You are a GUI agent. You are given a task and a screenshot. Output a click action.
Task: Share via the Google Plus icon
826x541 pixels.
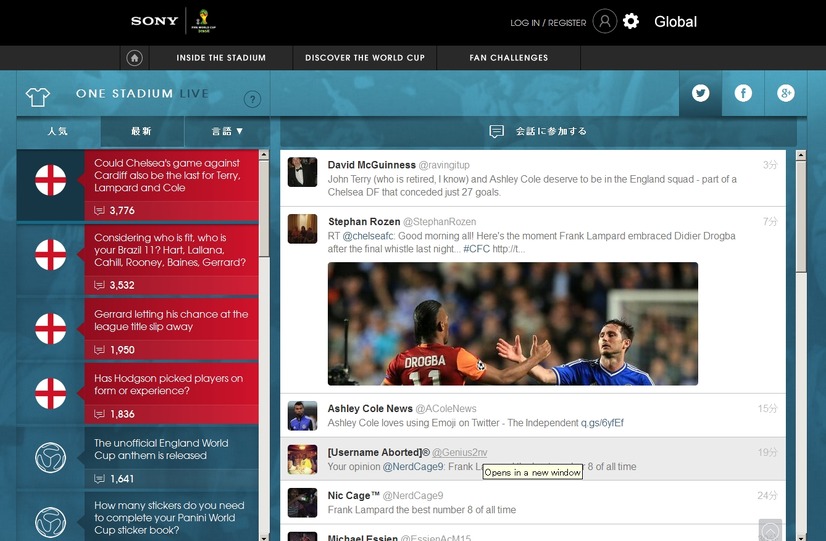786,93
